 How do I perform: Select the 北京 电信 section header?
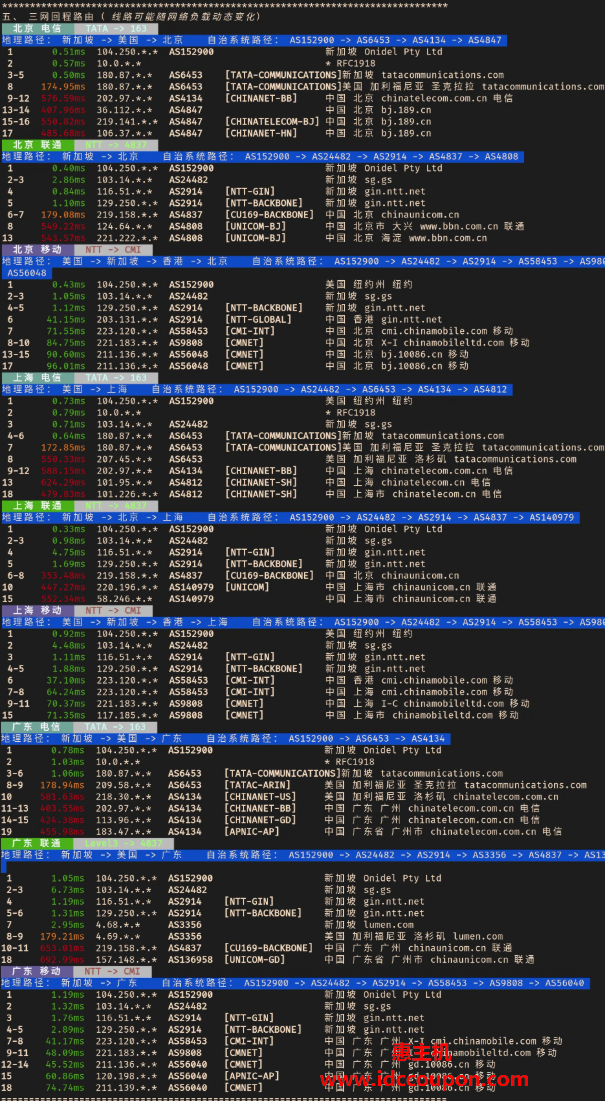point(36,28)
